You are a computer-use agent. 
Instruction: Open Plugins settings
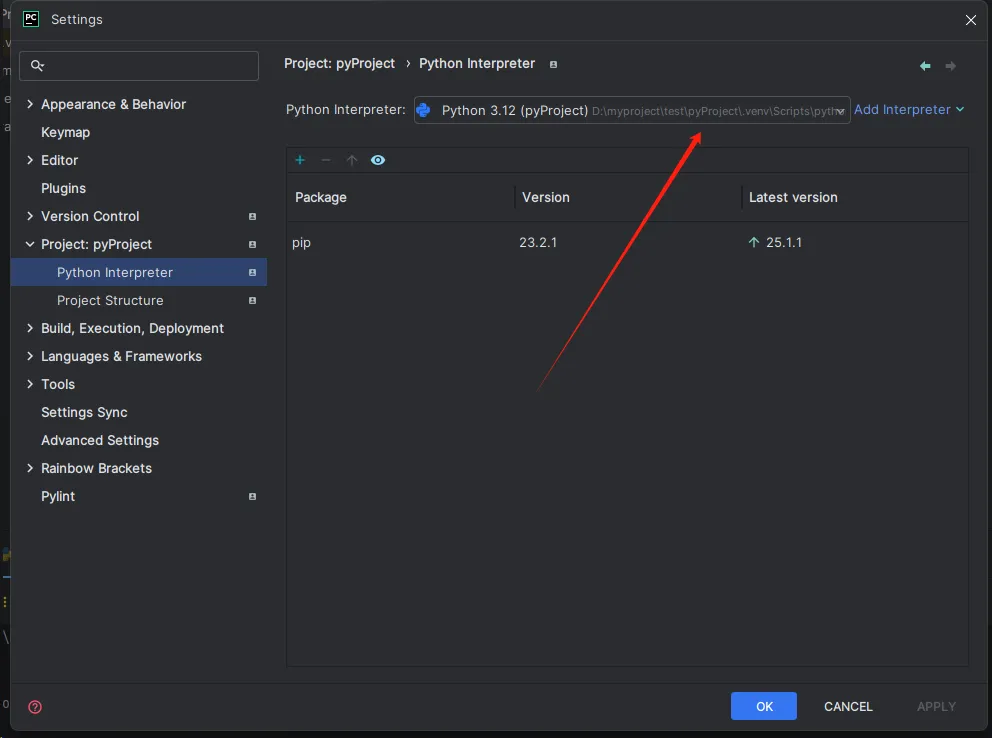coord(63,188)
